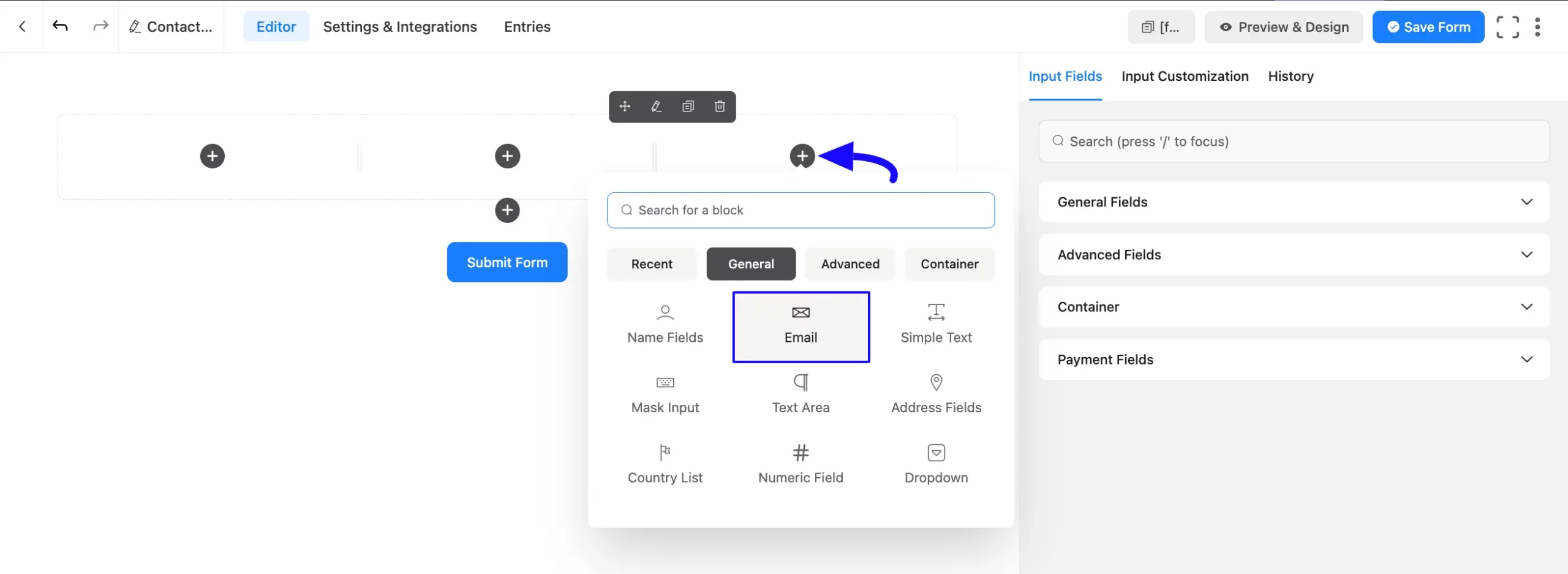Insert the Dropdown block
1568x574 pixels.
[937, 466]
